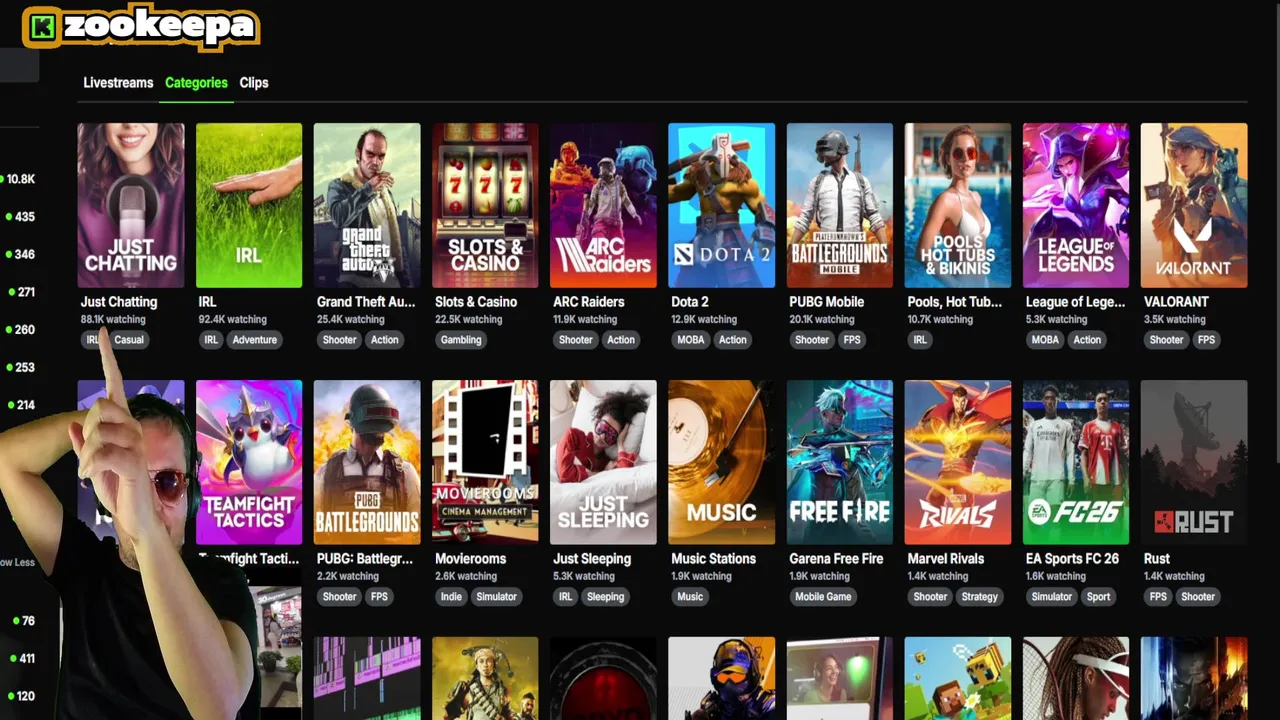Open the PUBG Battlegrounds cover image
This screenshot has width=1280, height=720.
click(x=367, y=462)
